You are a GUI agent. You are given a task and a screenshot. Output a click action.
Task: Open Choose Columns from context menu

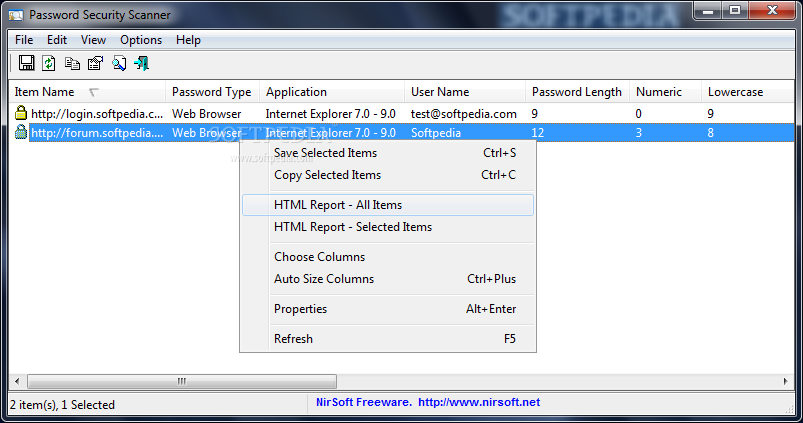(x=388, y=257)
